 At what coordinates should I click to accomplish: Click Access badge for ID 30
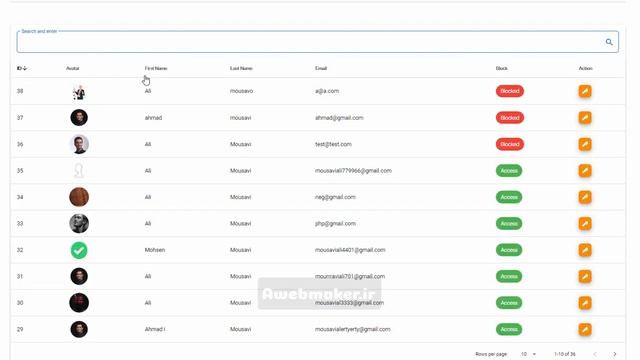[509, 303]
